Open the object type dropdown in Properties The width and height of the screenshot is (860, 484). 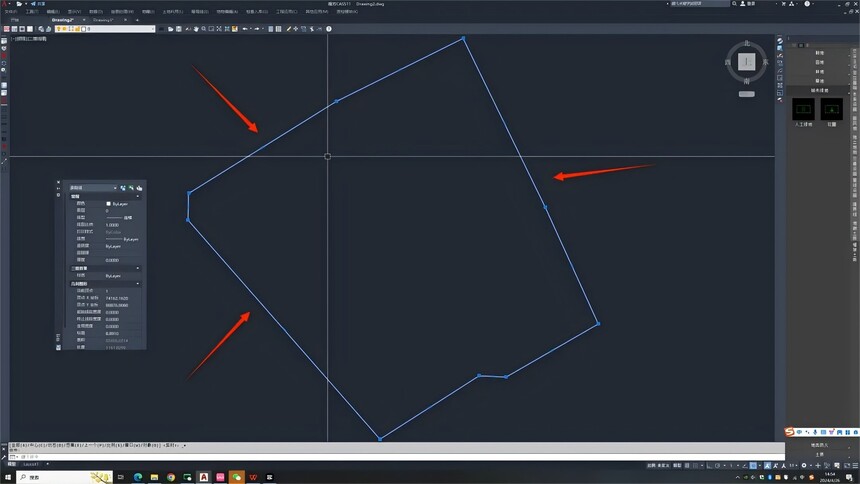click(x=93, y=188)
